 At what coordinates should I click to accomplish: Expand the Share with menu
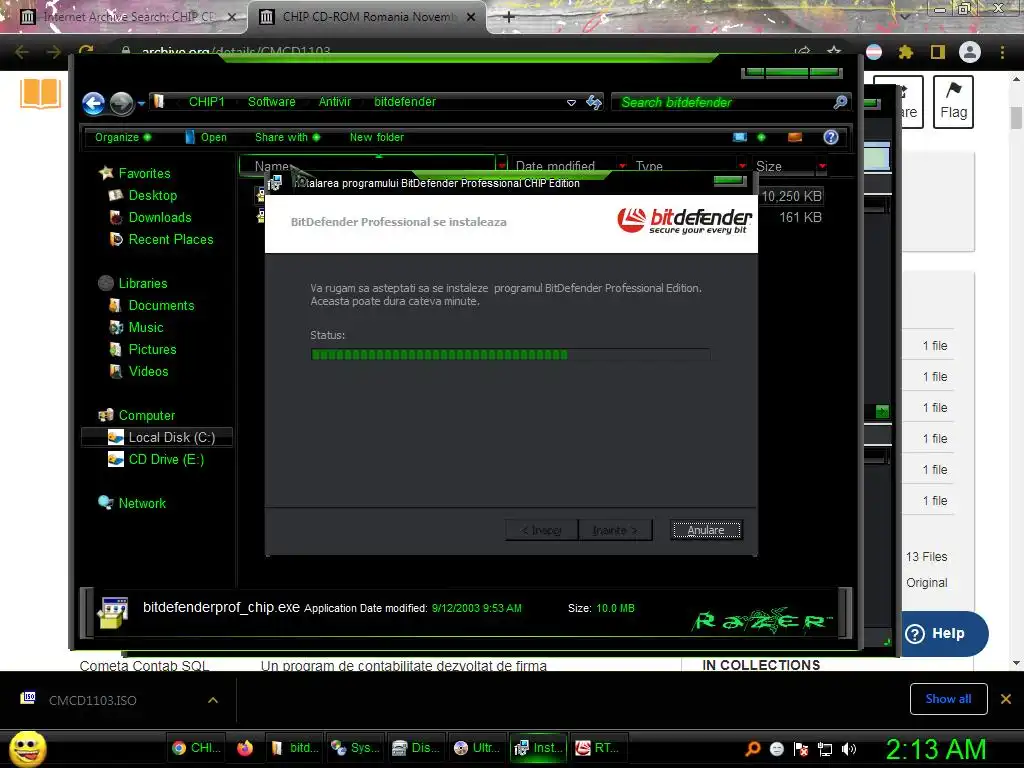tap(287, 137)
